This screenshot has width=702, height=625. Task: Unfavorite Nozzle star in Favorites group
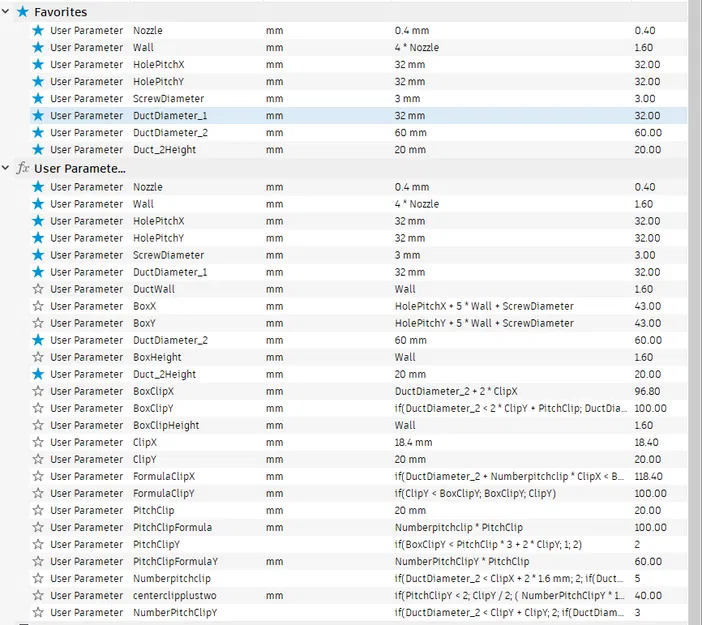click(x=38, y=30)
